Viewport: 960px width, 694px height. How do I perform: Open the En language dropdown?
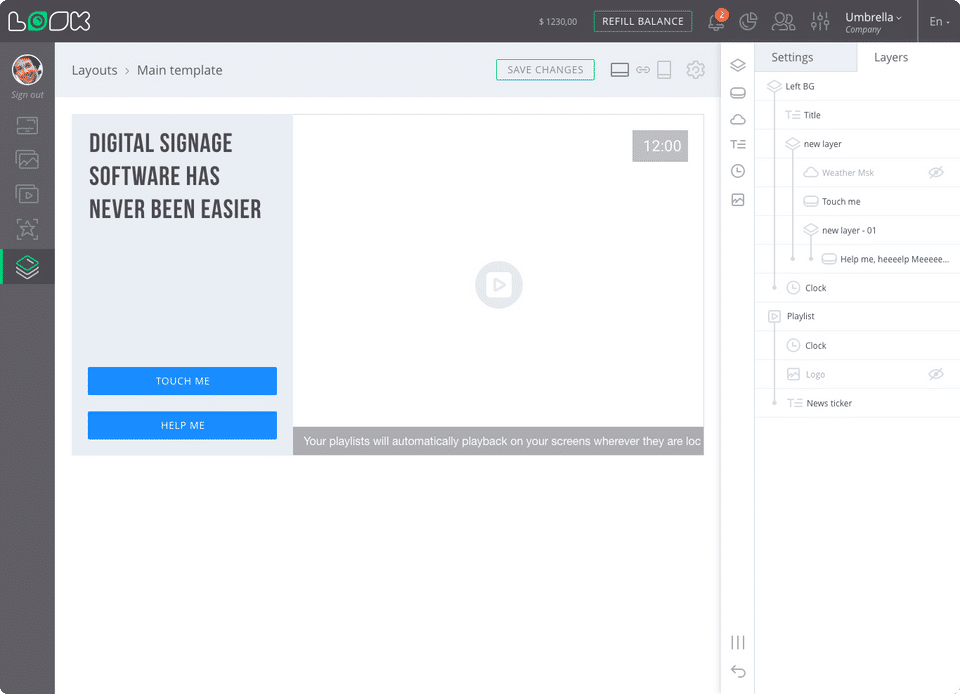tap(939, 21)
